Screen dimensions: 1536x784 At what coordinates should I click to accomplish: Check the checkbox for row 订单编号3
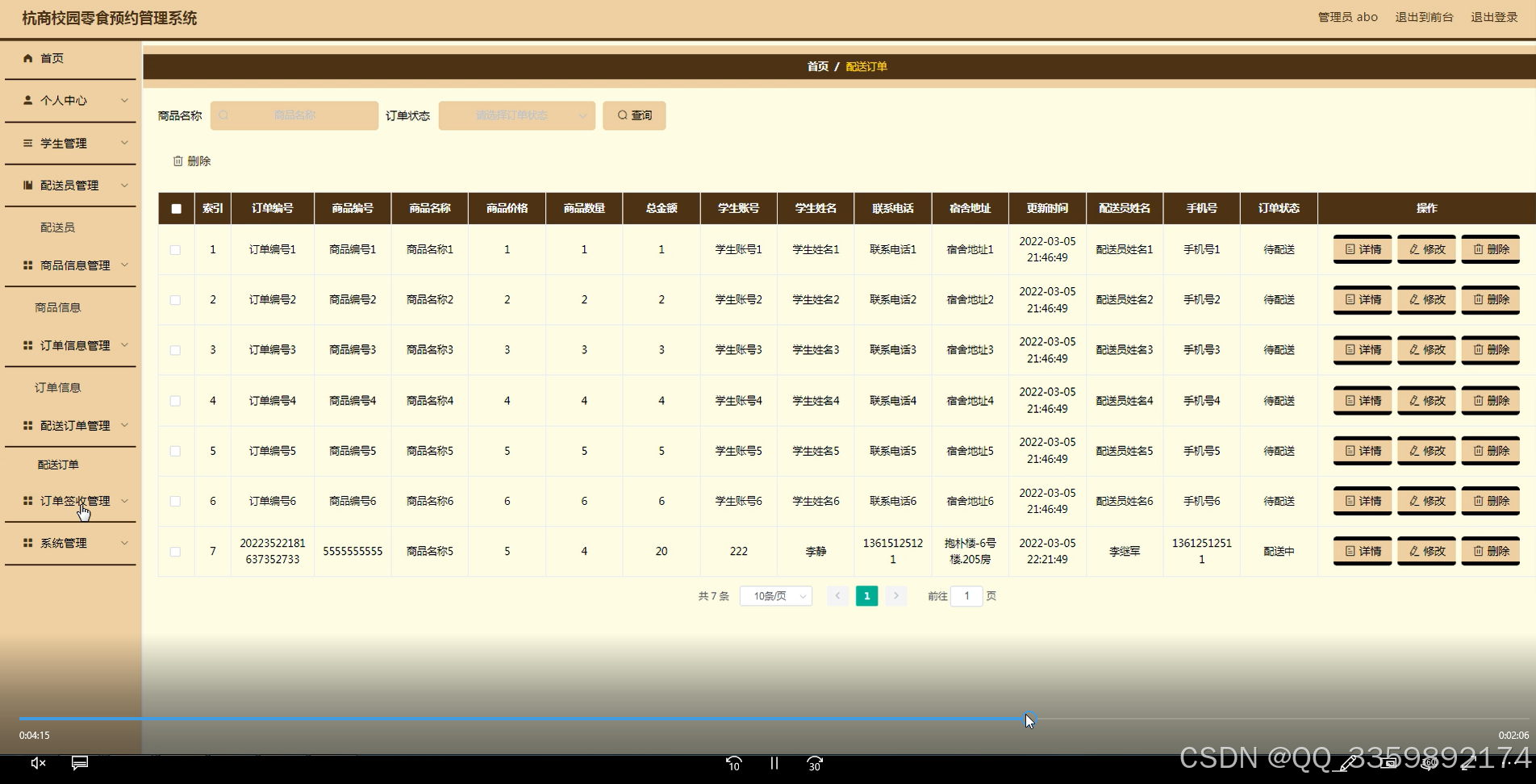[x=175, y=350]
